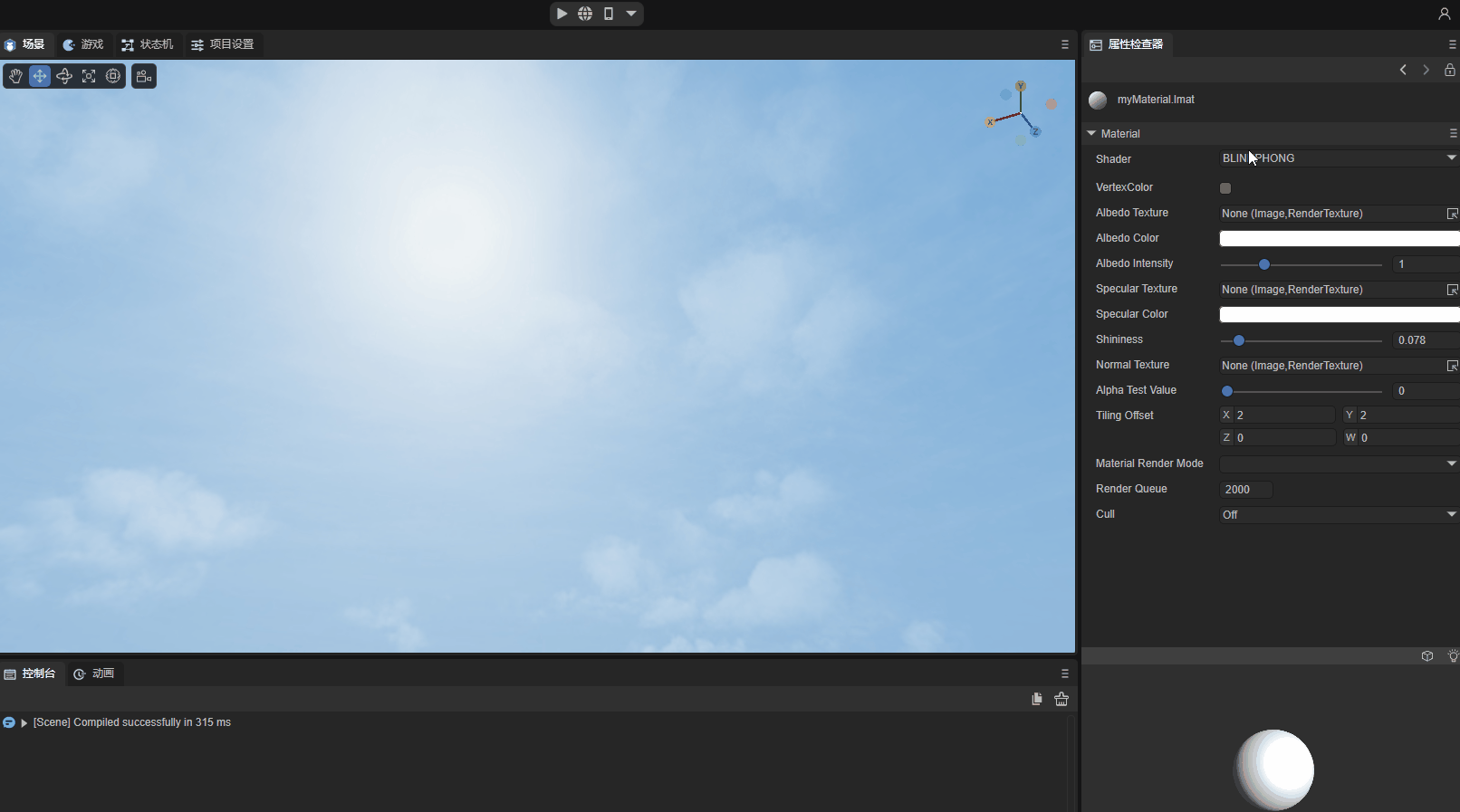This screenshot has width=1460, height=812.
Task: Click the Render Queue input field
Action: pos(1245,490)
